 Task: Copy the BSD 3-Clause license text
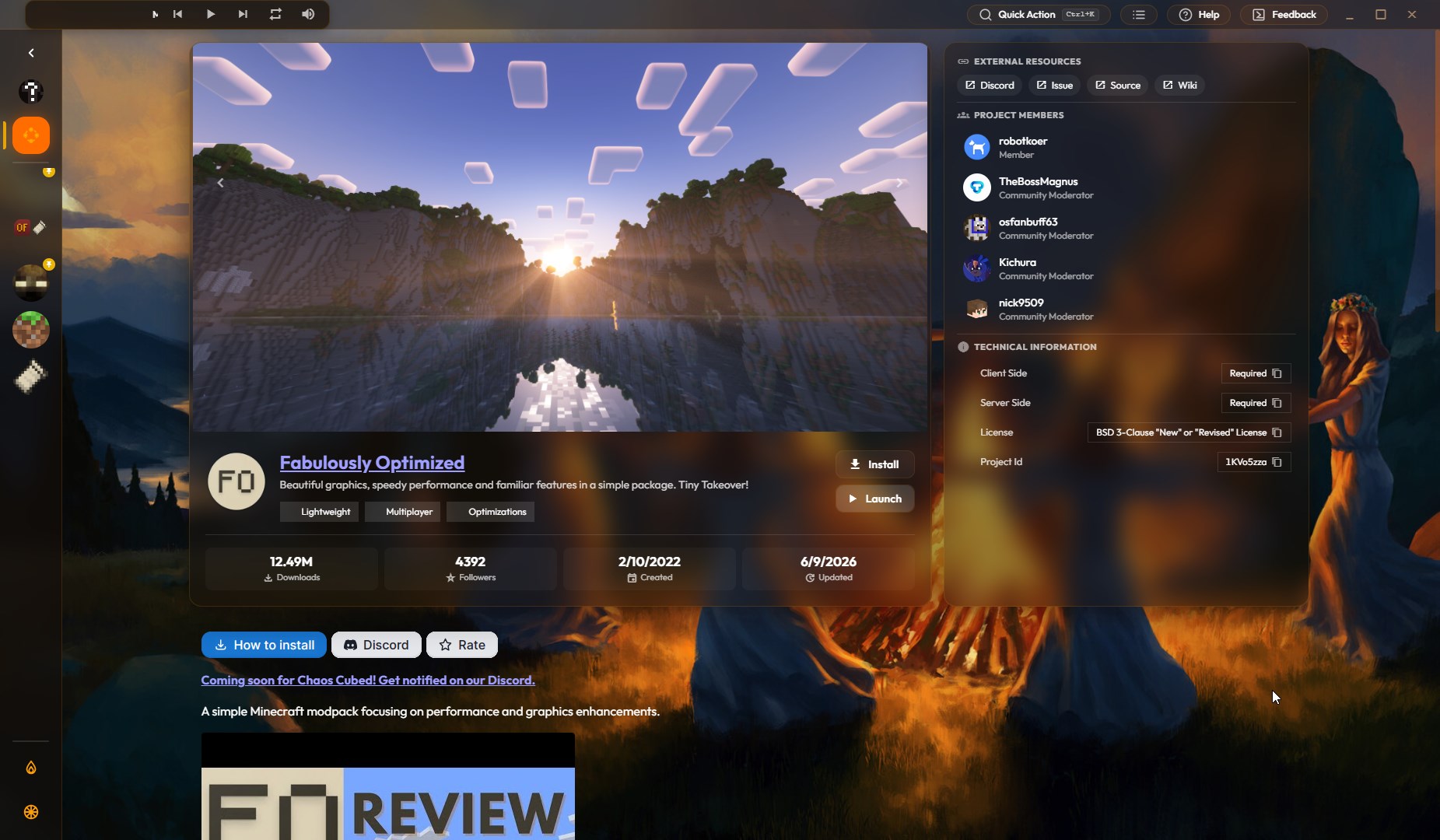click(x=1189, y=432)
